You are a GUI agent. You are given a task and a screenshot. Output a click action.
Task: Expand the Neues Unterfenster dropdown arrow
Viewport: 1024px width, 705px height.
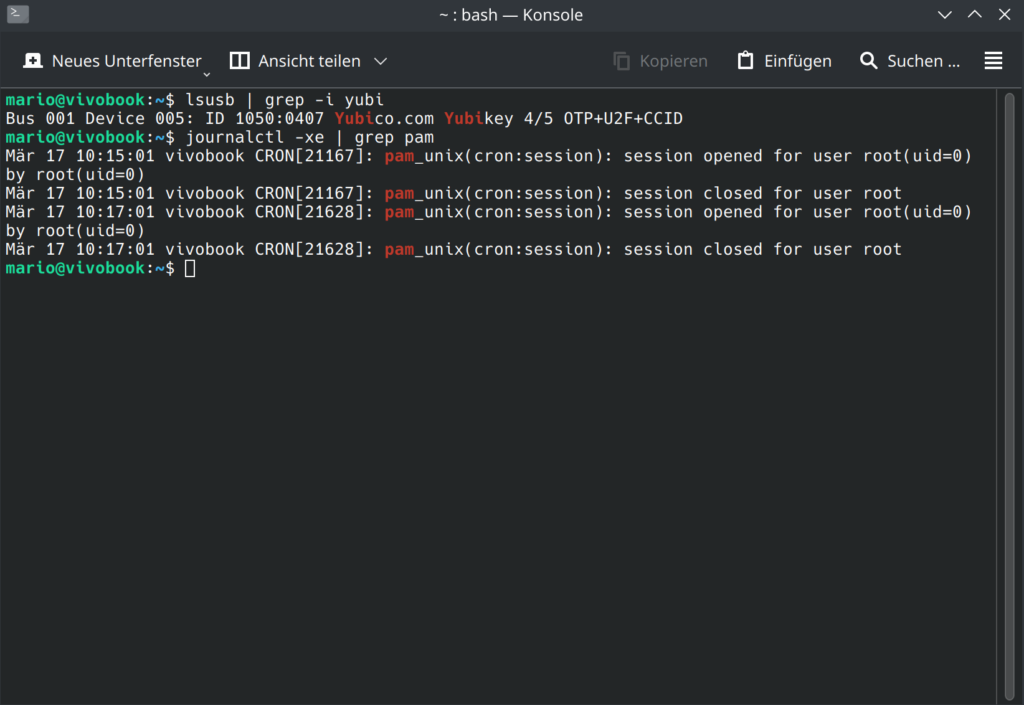point(206,74)
